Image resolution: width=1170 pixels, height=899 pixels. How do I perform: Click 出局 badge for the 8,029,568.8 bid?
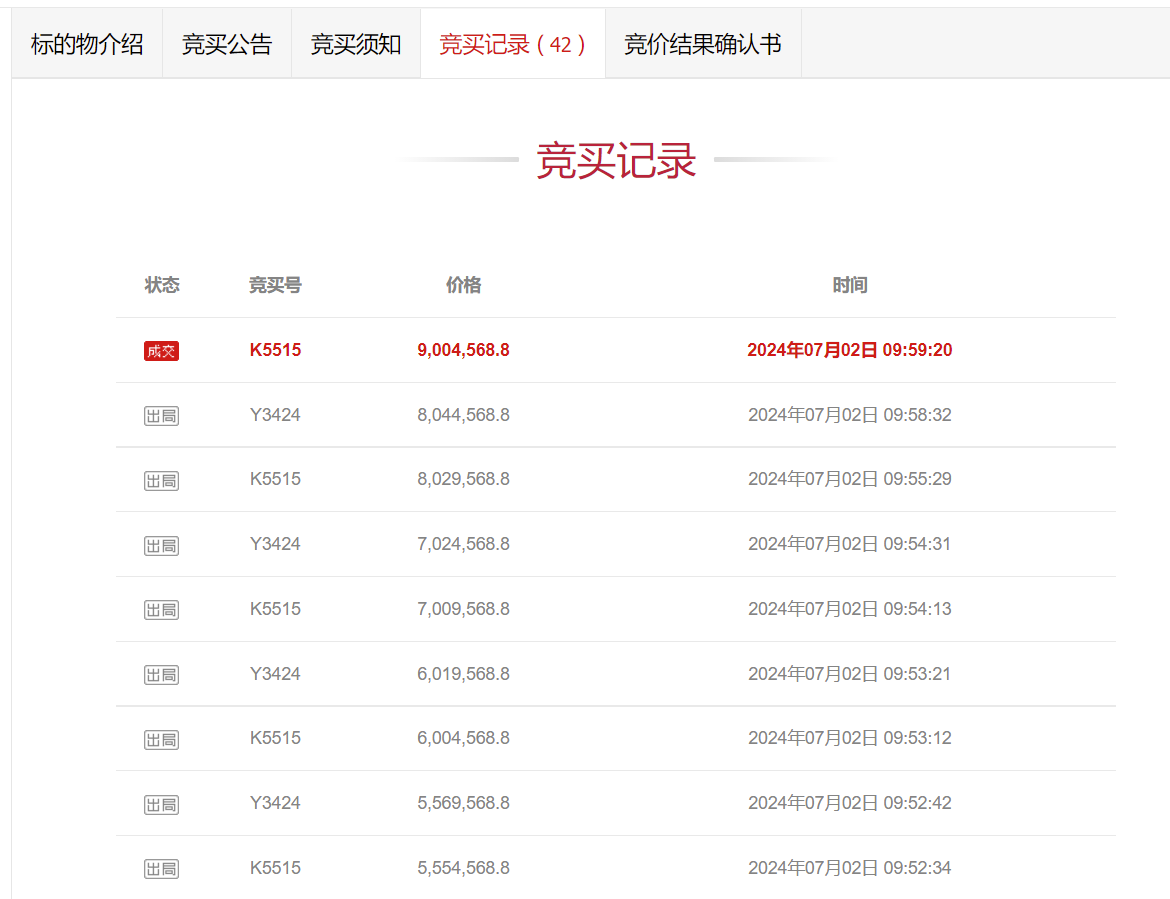(x=161, y=480)
